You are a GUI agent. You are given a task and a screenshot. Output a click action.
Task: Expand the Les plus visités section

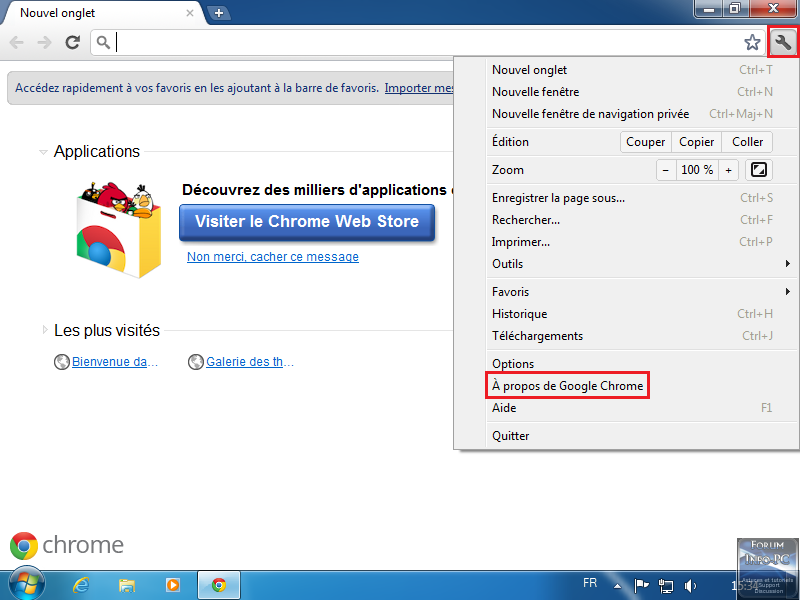click(45, 330)
